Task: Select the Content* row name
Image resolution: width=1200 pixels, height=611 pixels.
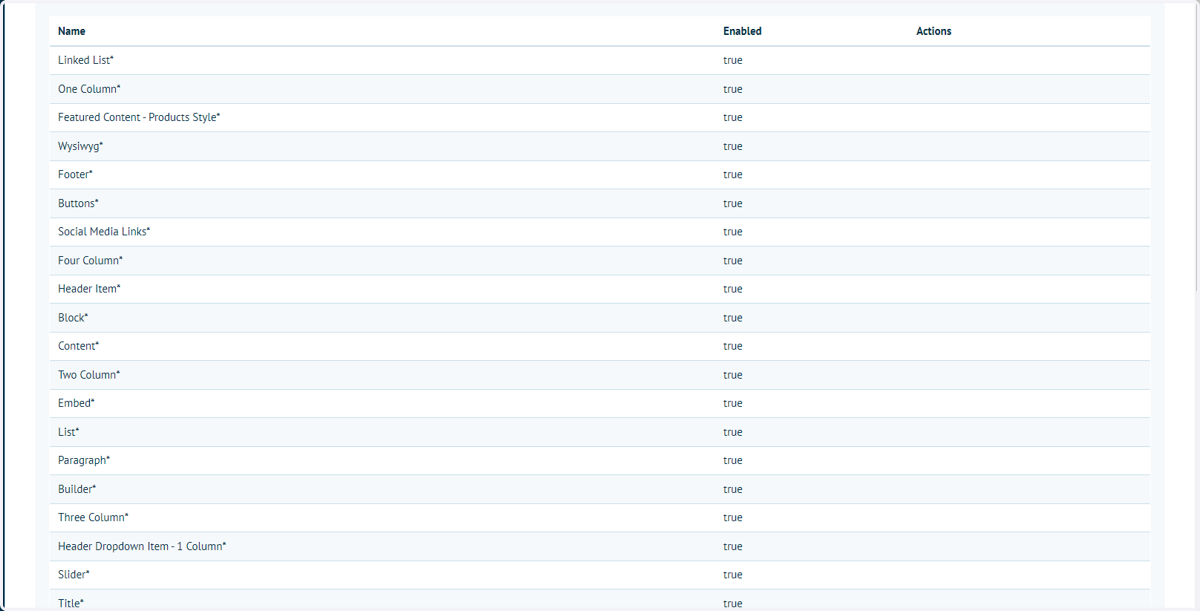Action: [78, 345]
